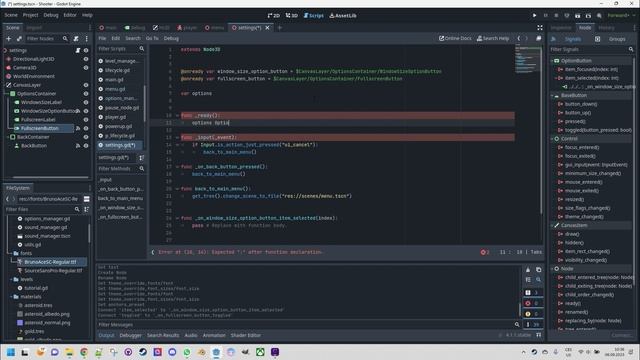Switch to the 3D workspace
This screenshot has width=640, height=360.
coord(291,16)
